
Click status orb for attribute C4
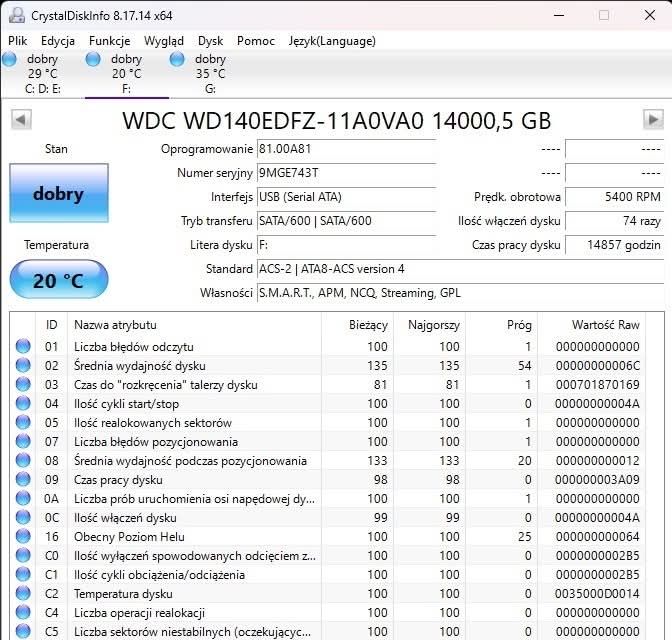pos(23,612)
